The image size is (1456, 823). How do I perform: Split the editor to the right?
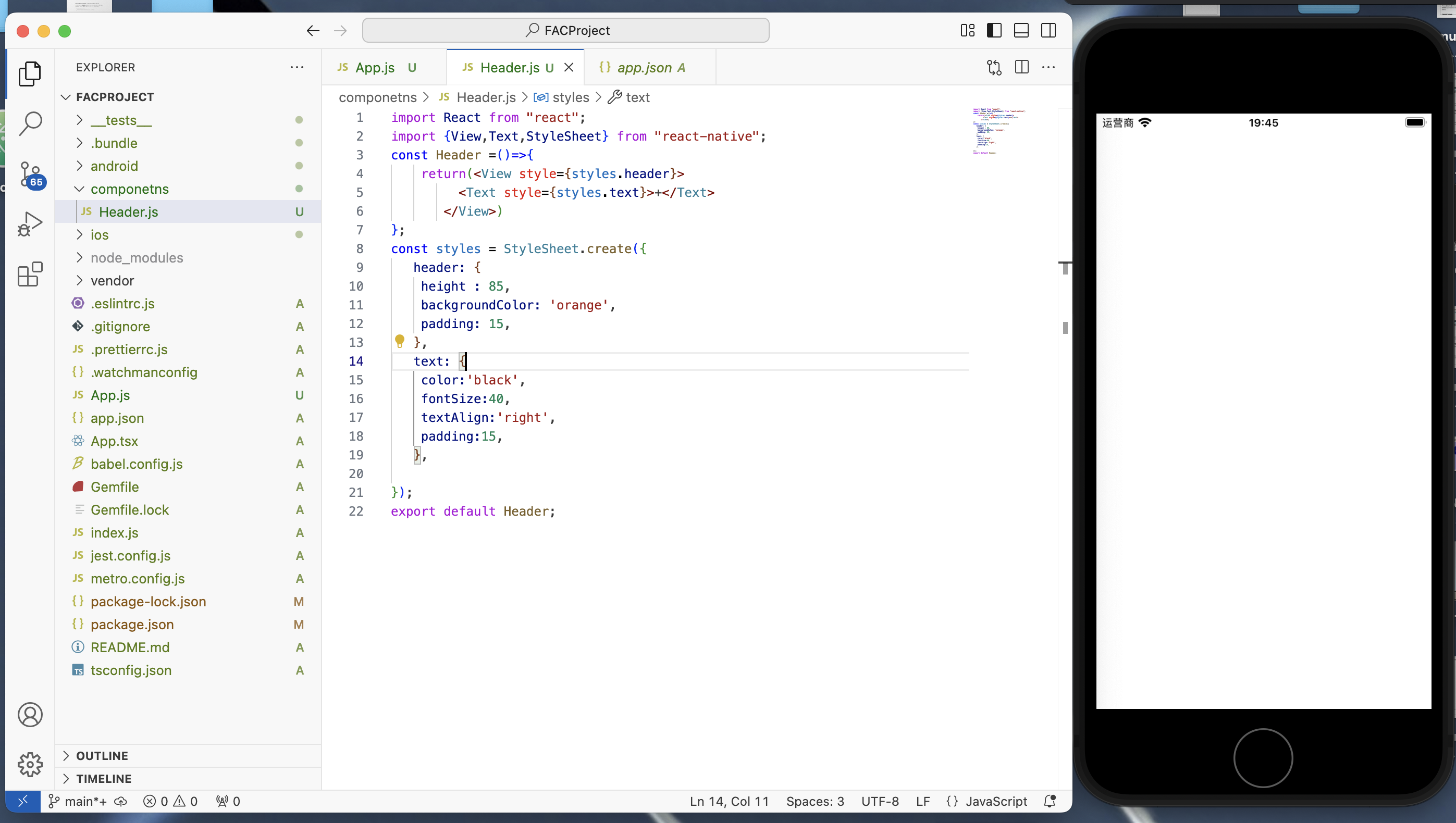click(x=1022, y=67)
